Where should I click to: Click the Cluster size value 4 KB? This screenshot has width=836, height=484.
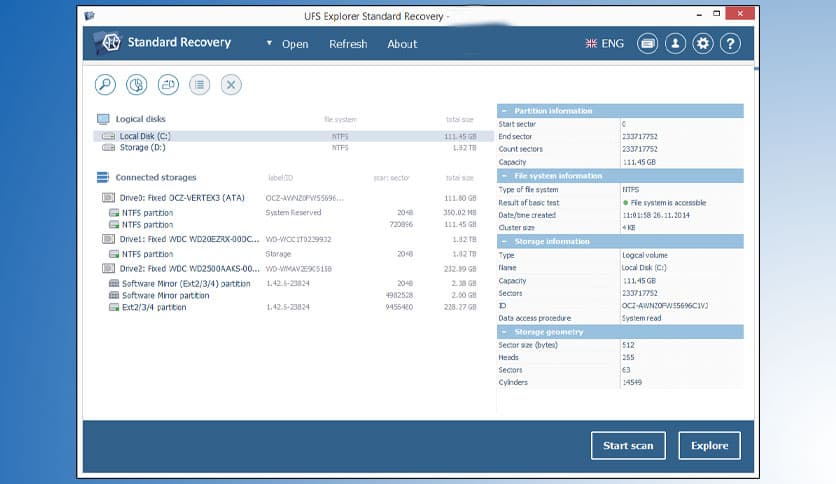629,228
